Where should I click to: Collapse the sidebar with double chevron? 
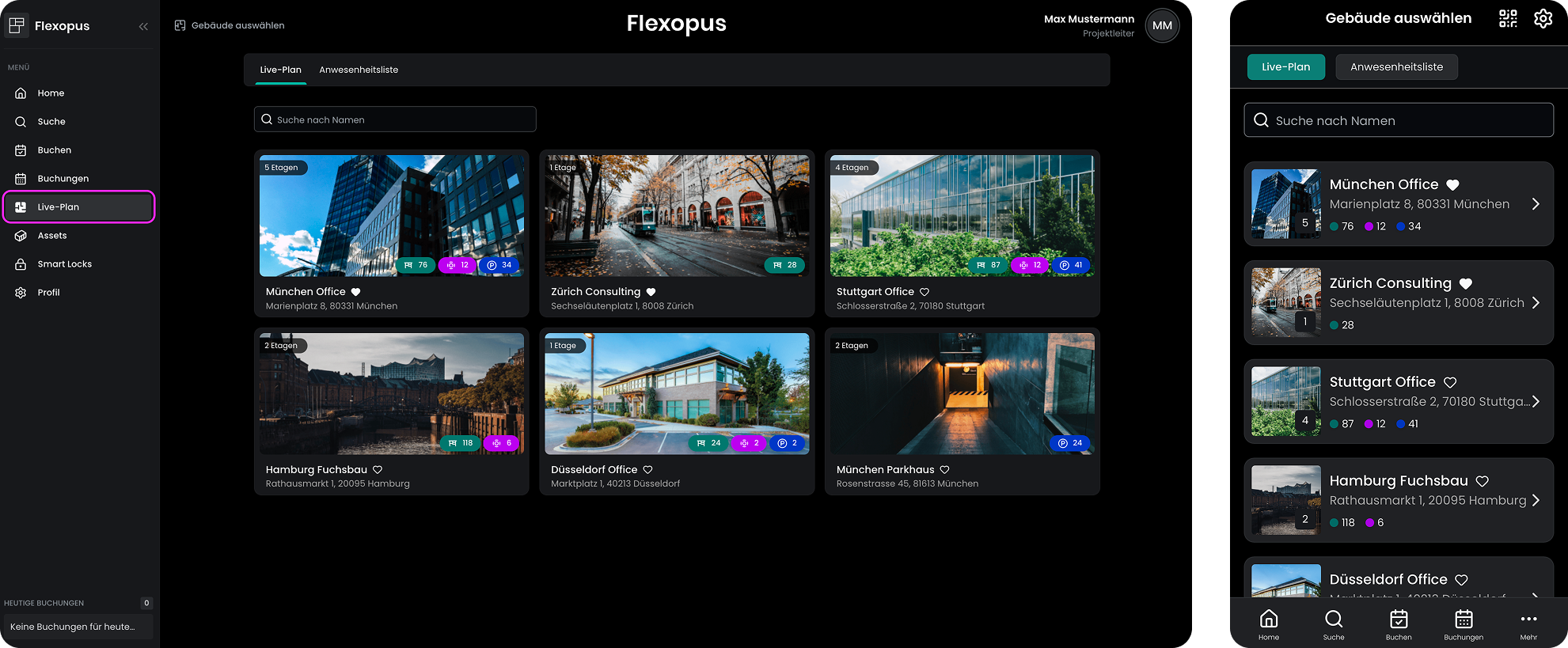coord(143,26)
